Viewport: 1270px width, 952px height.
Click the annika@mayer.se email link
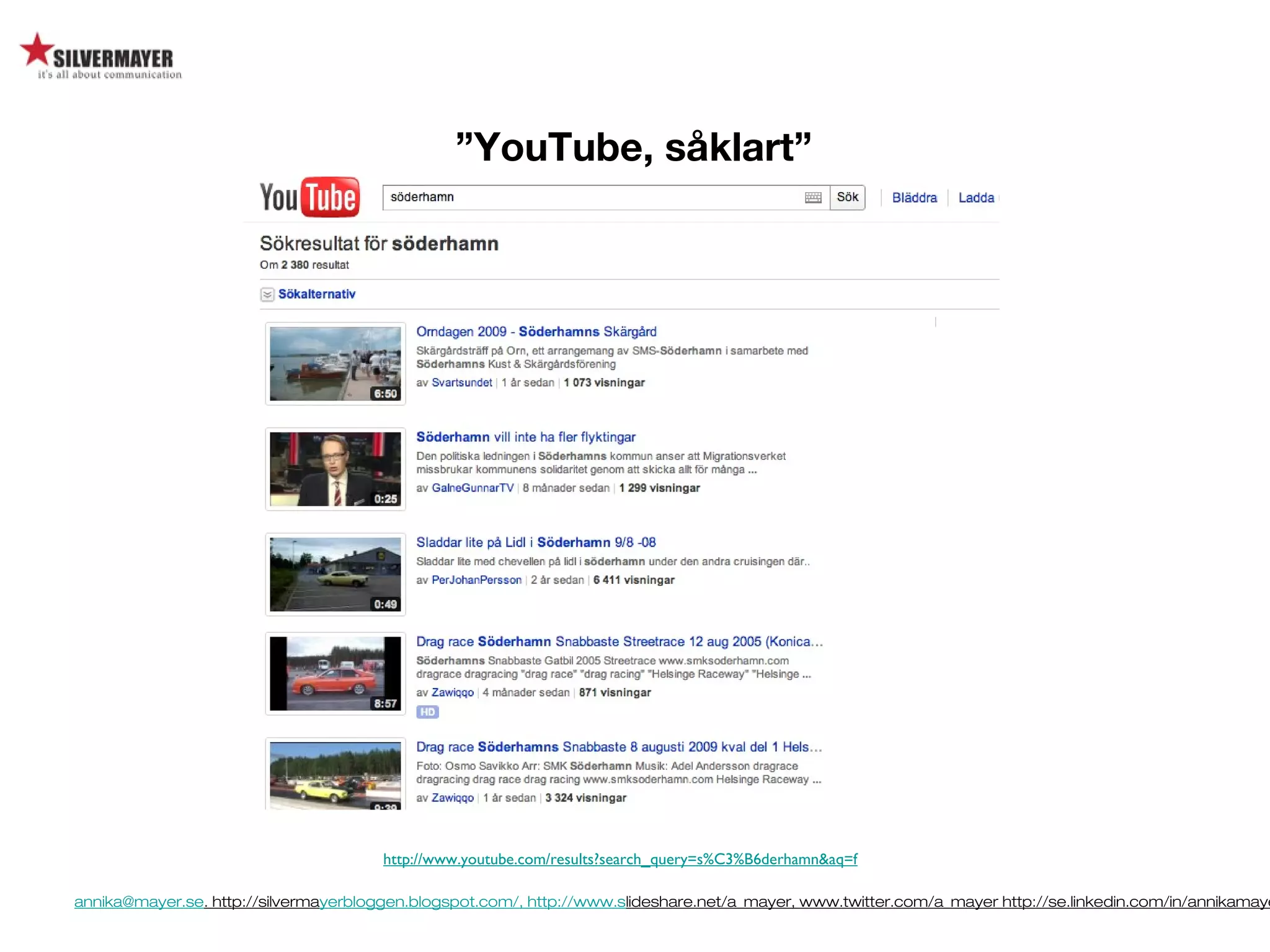pyautogui.click(x=139, y=902)
